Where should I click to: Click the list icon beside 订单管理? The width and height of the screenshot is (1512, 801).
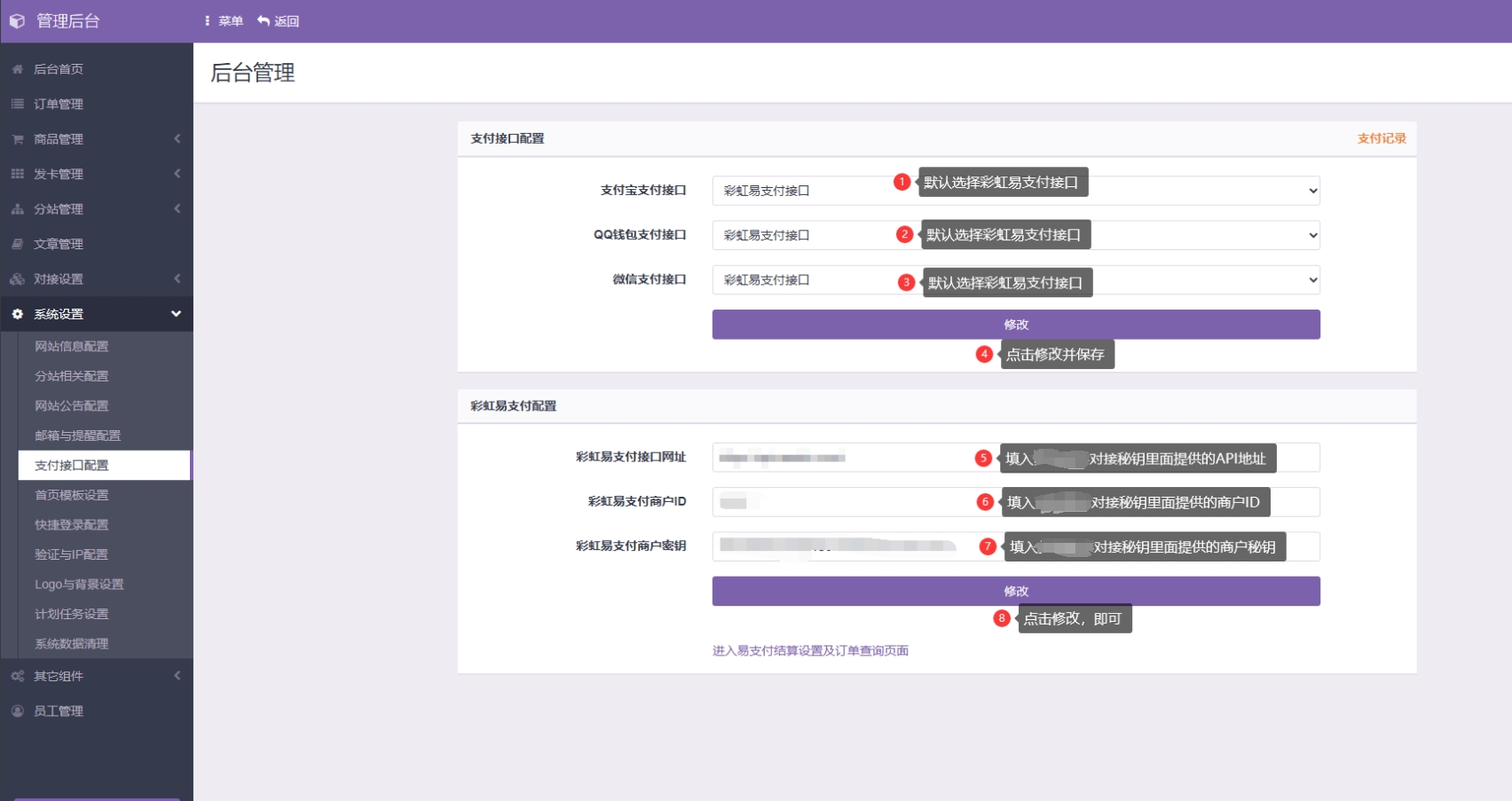click(x=17, y=104)
